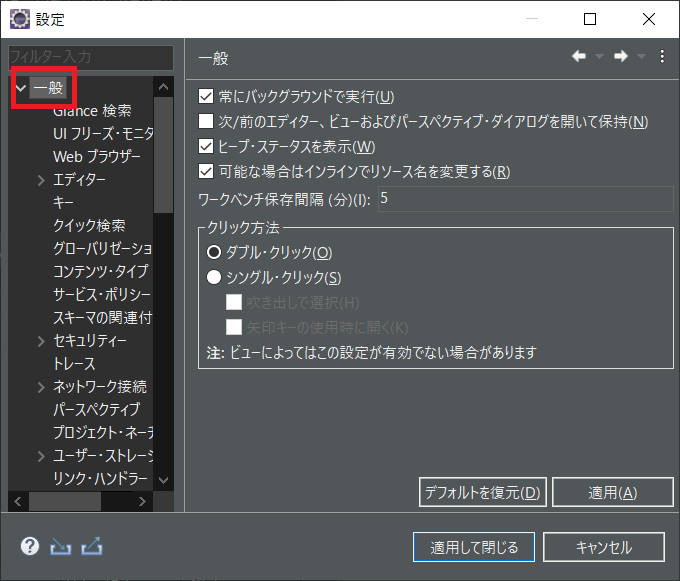Collapse the 一般 tree node
This screenshot has width=680, height=581.
click(x=20, y=88)
